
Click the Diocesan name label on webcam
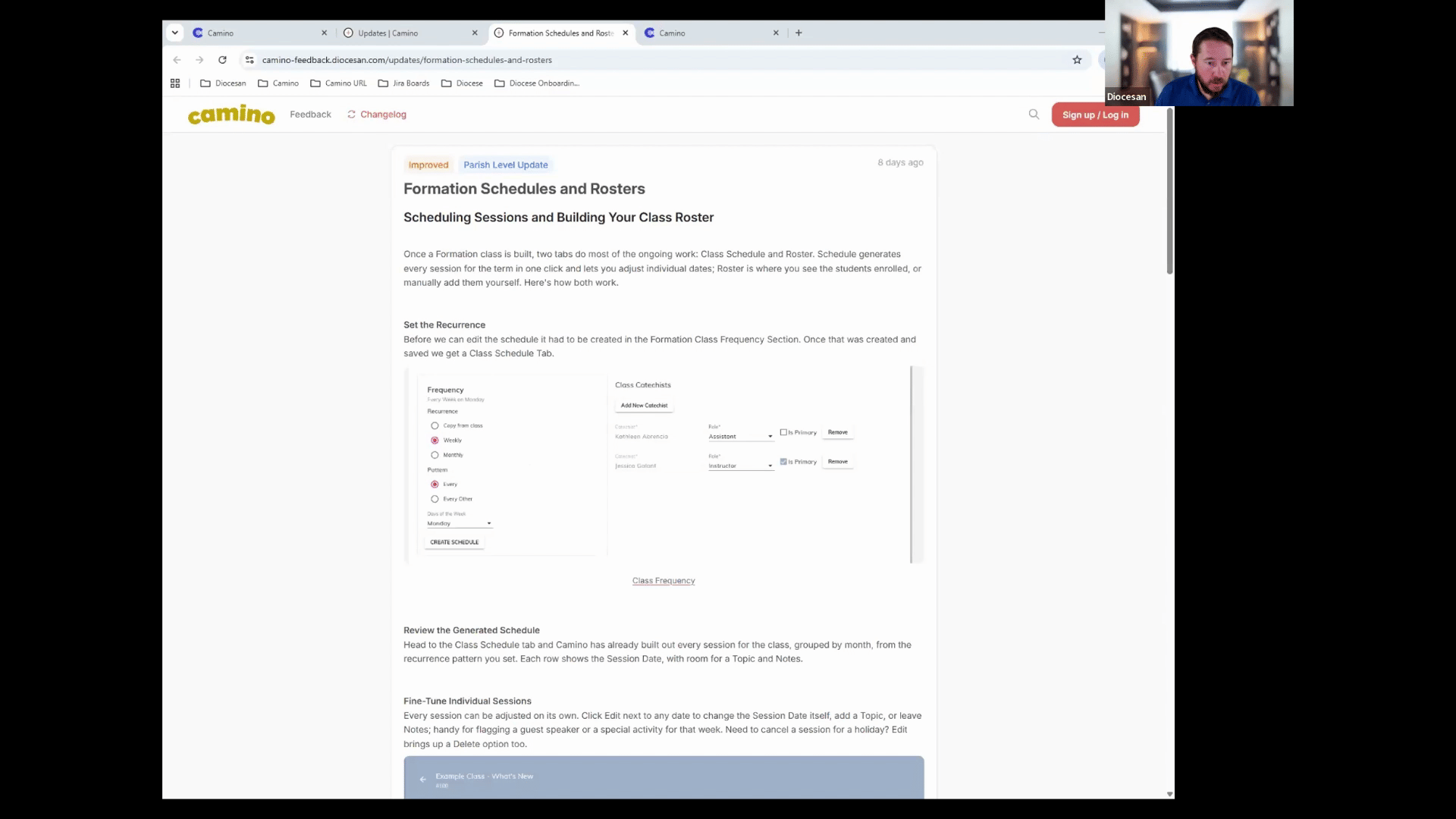click(x=1126, y=97)
